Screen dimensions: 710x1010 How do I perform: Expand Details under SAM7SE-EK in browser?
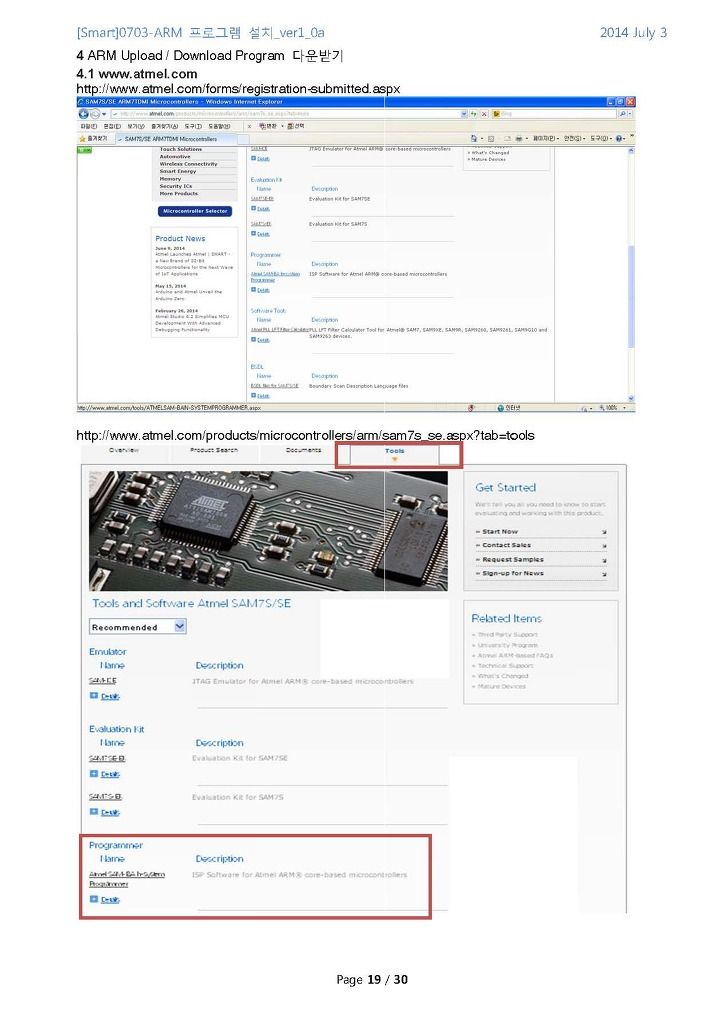260,209
